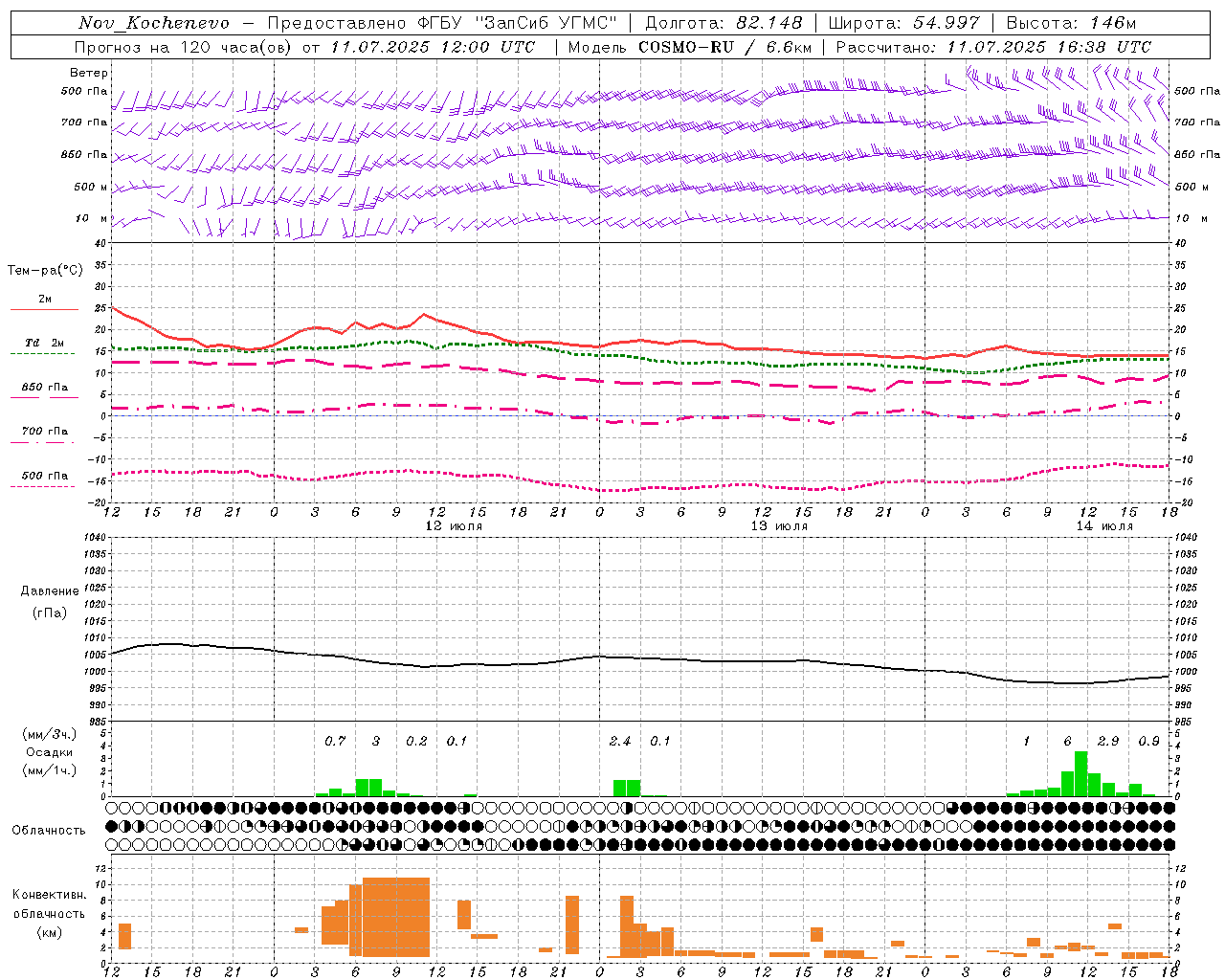
Task: Click the 2м solid red legend line
Action: tap(44, 309)
